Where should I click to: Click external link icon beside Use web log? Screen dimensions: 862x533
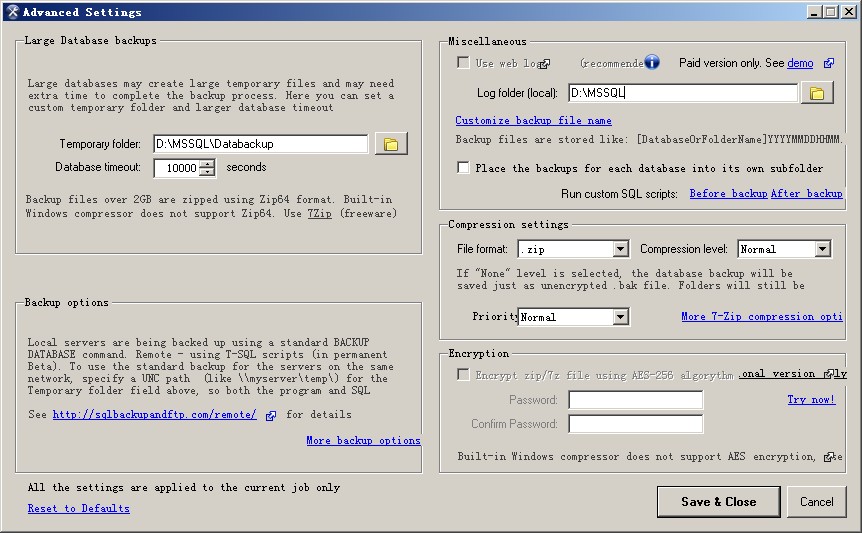pyautogui.click(x=545, y=64)
